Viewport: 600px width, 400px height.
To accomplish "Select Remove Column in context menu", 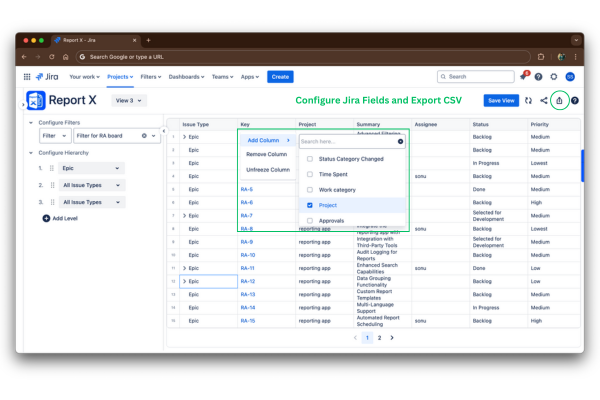I will tap(267, 154).
